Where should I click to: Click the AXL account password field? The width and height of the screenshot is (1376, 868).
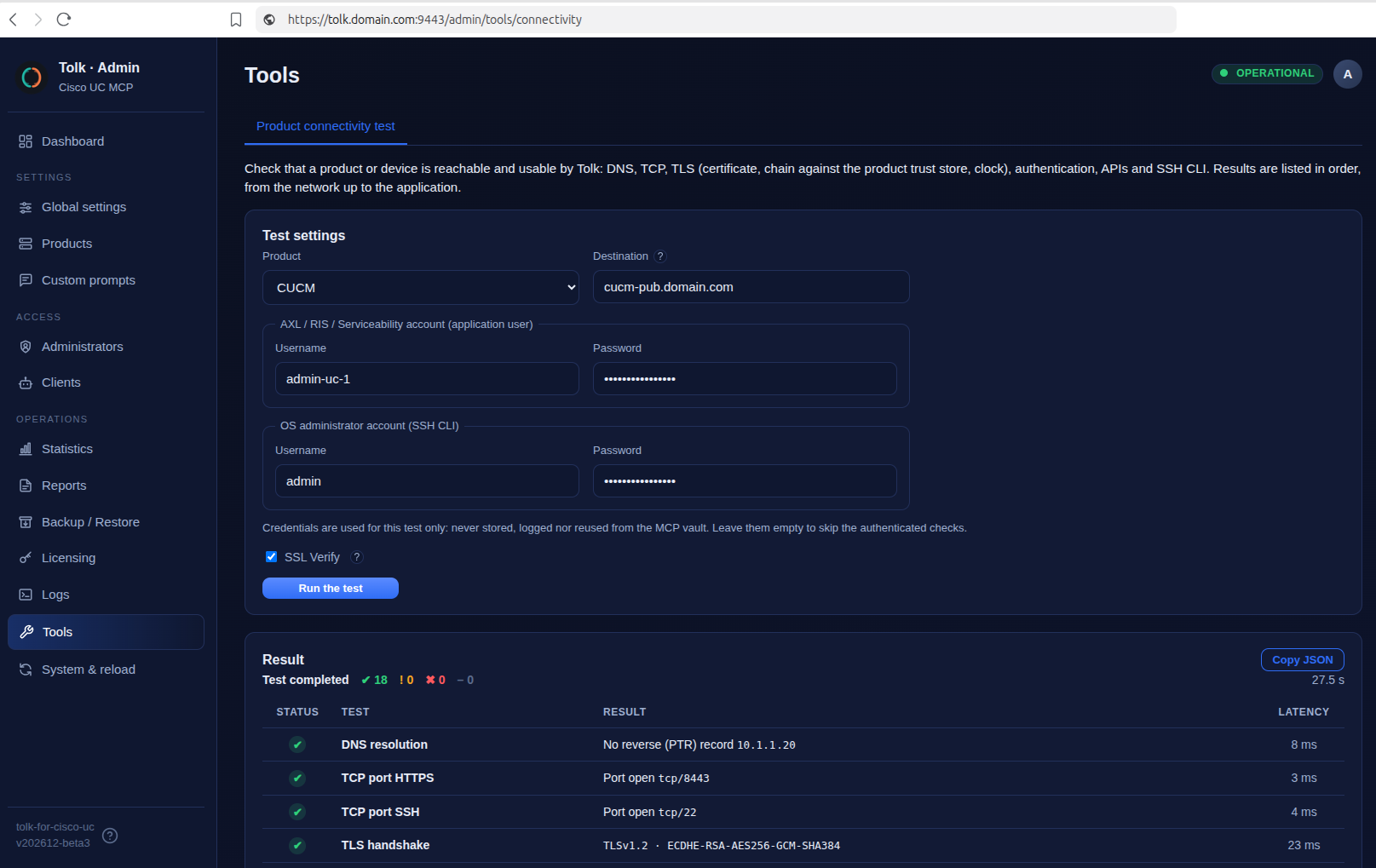[x=745, y=379]
